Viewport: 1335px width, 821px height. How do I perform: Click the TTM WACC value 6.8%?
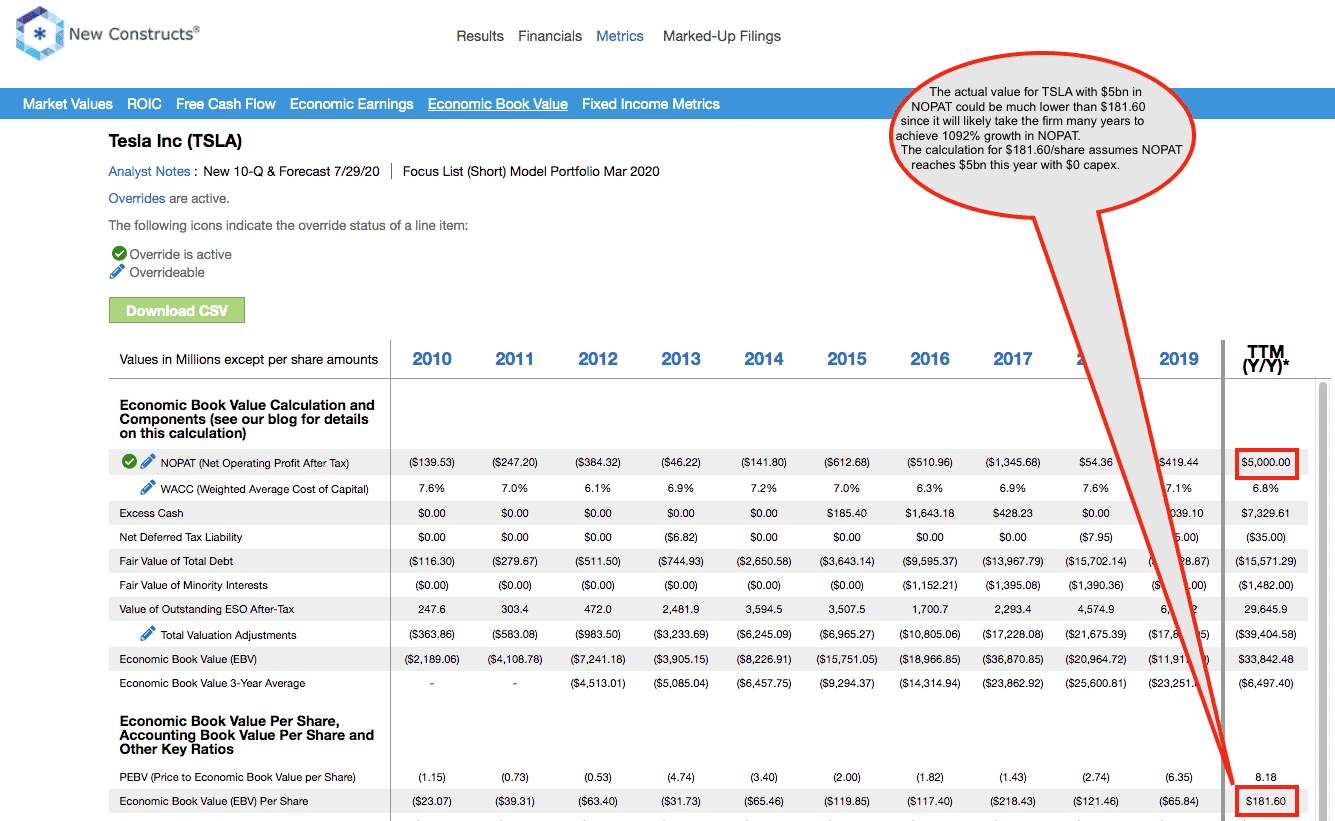click(1266, 489)
